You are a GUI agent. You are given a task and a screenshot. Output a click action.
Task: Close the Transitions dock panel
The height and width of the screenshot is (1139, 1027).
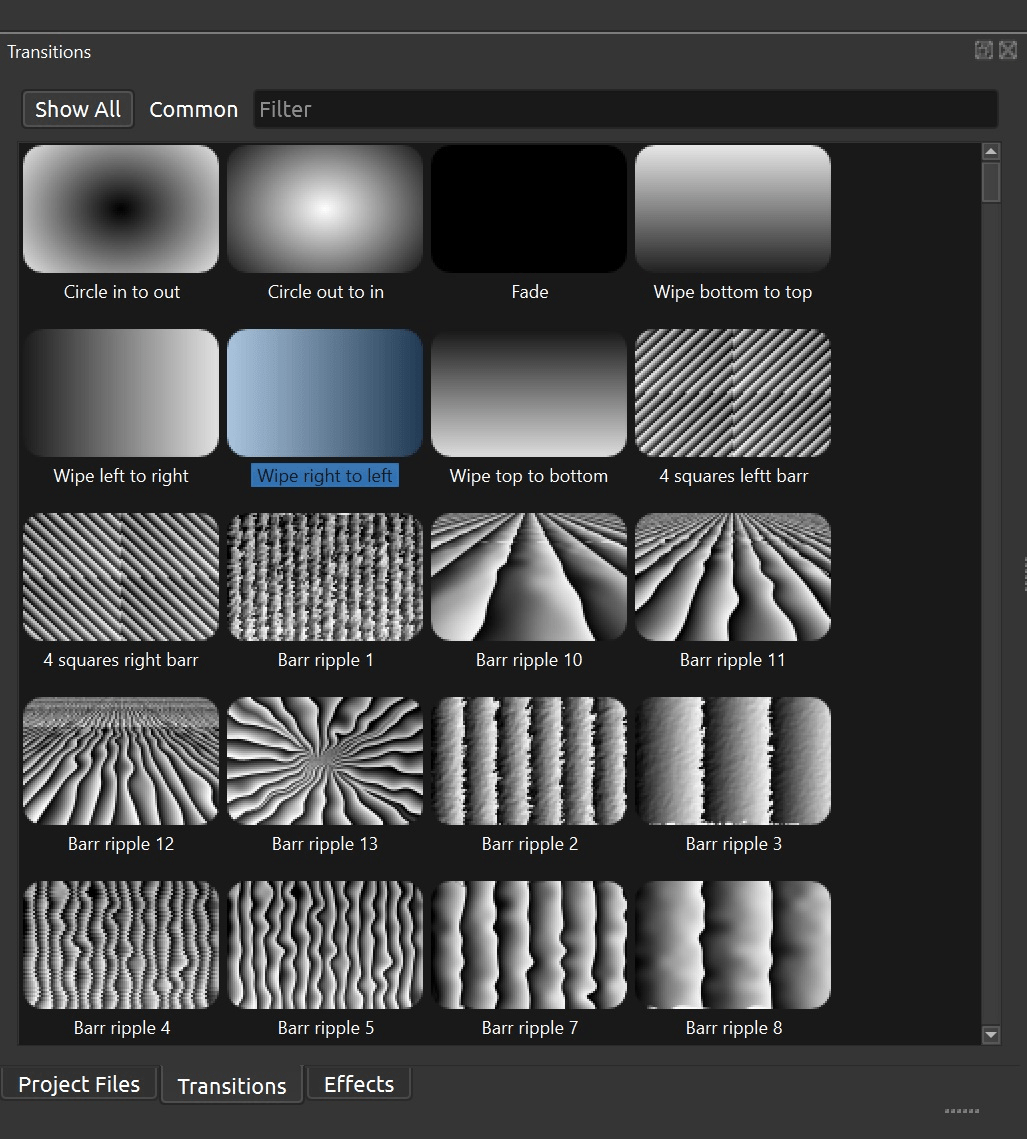(1008, 50)
